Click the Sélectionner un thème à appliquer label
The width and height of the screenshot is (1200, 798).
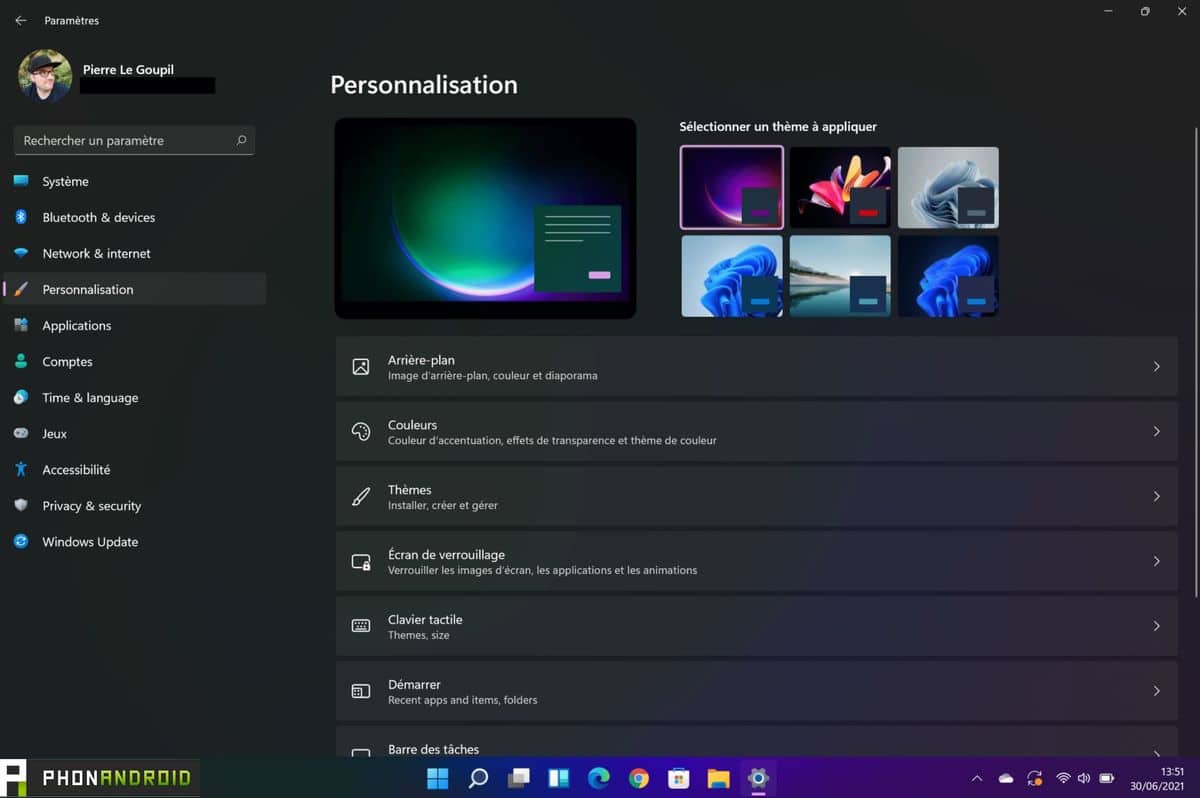(778, 127)
